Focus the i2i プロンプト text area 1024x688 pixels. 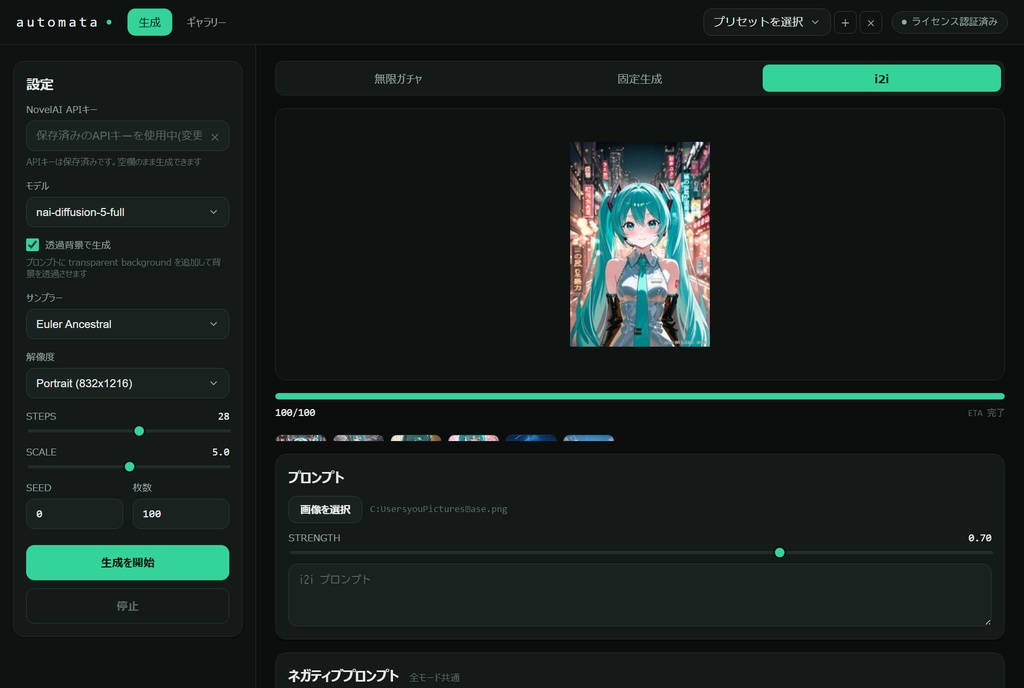[x=640, y=595]
